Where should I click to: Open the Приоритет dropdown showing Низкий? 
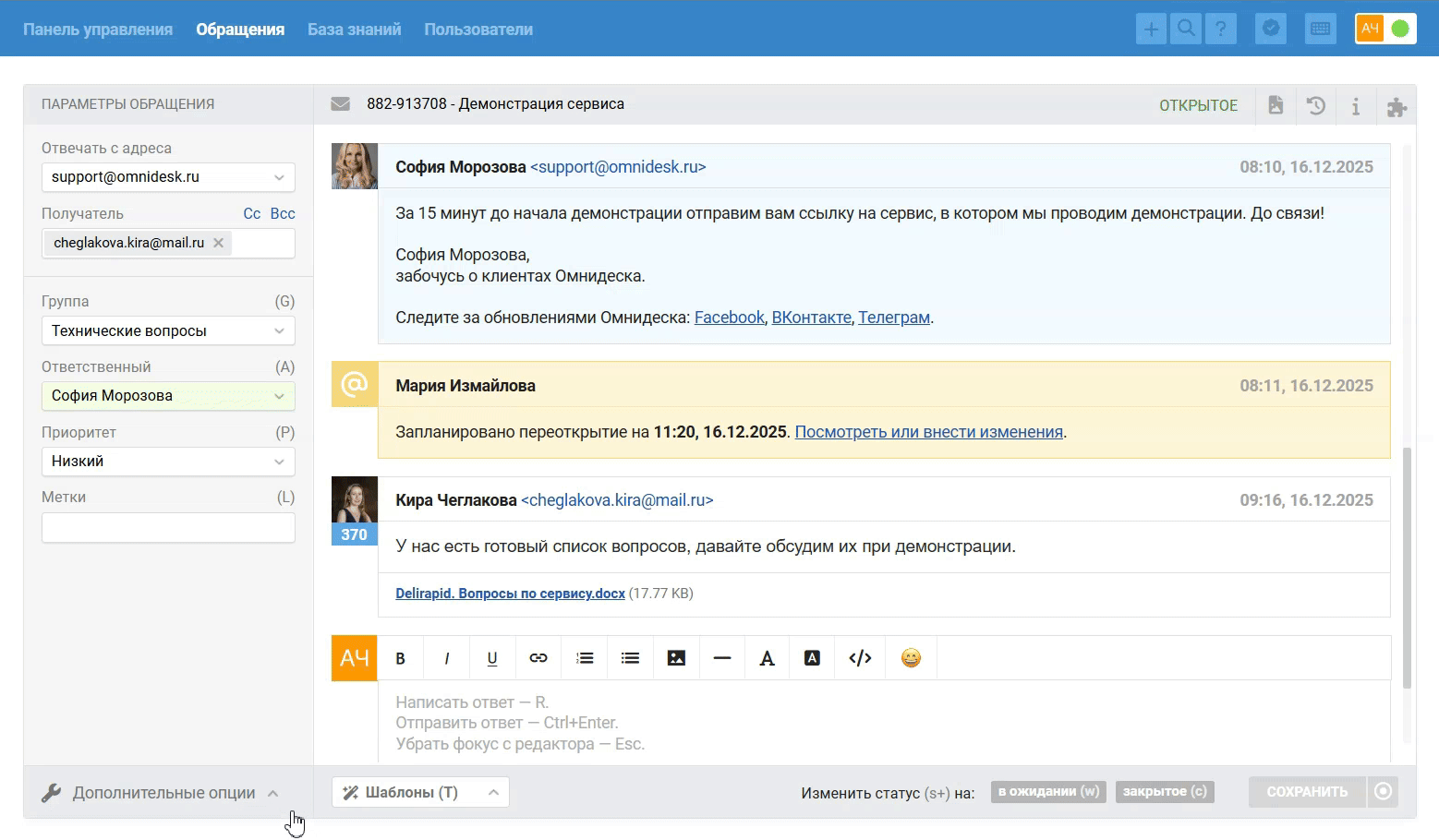tap(168, 462)
